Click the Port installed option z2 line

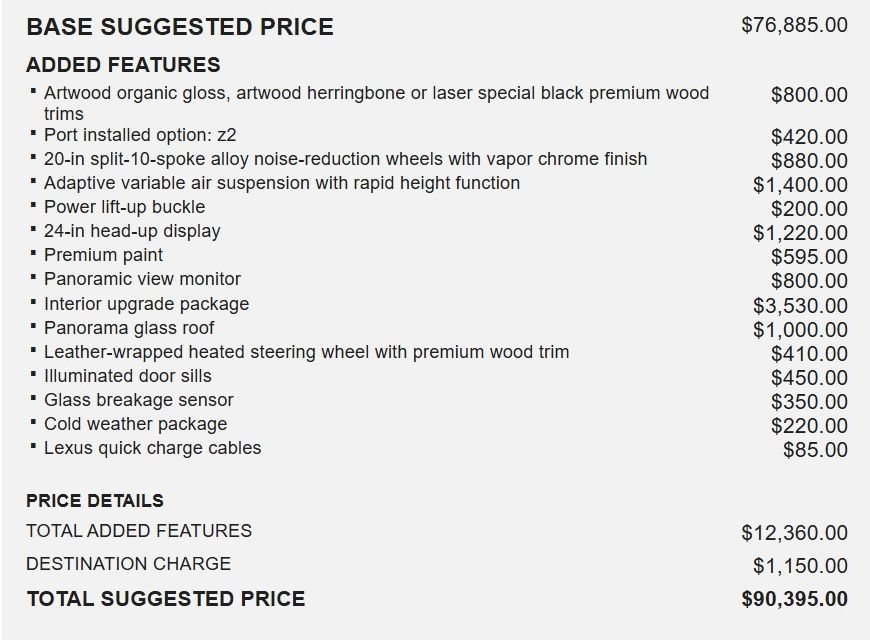coord(140,135)
